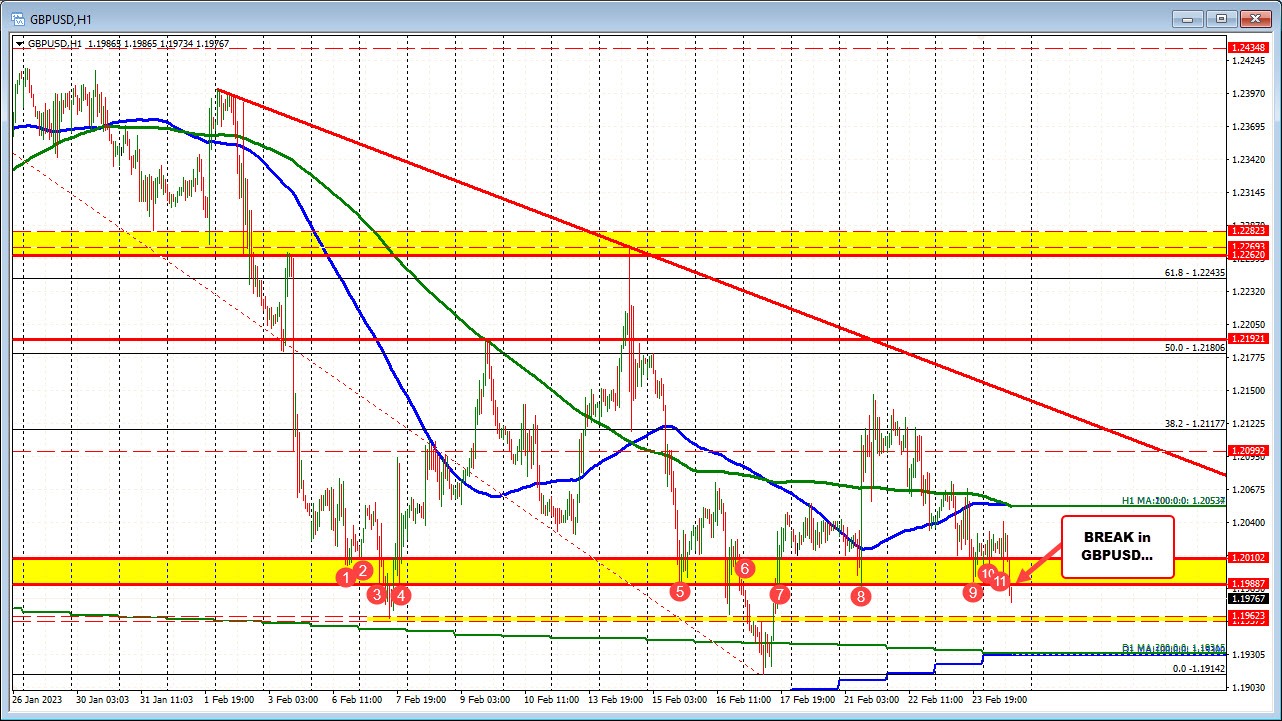The width and height of the screenshot is (1282, 721).
Task: Click the 1.19623 orange price label
Action: [1250, 617]
